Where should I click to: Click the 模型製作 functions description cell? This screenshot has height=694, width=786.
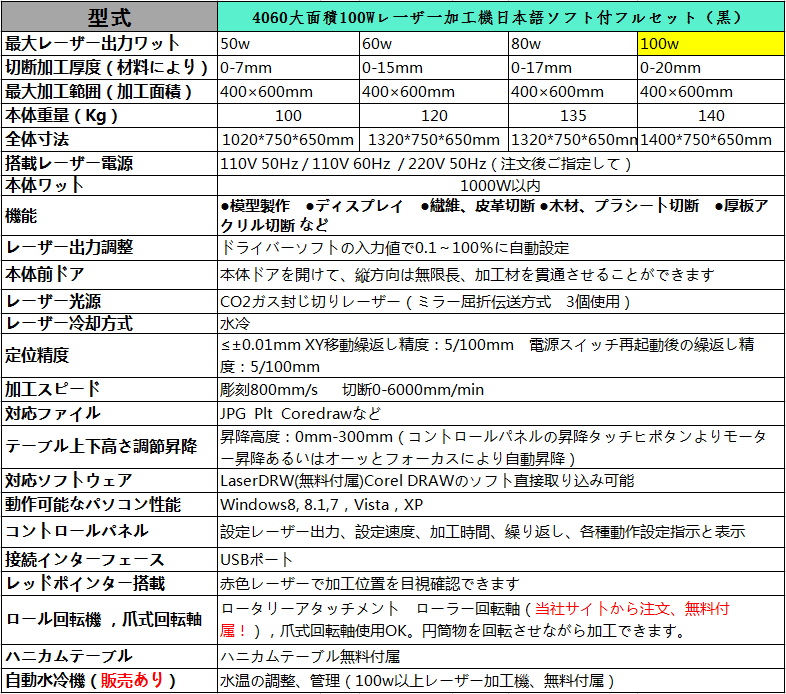tap(501, 216)
